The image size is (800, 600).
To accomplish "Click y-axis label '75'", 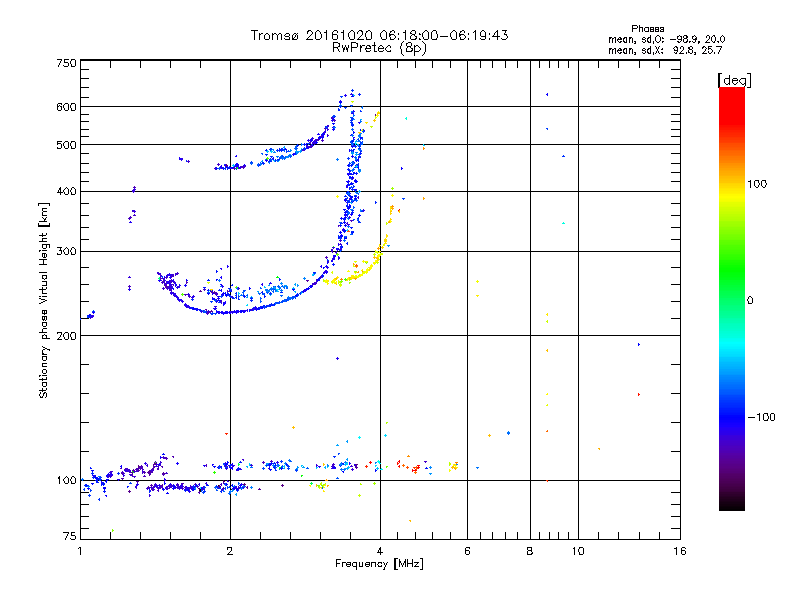I will pyautogui.click(x=70, y=536).
